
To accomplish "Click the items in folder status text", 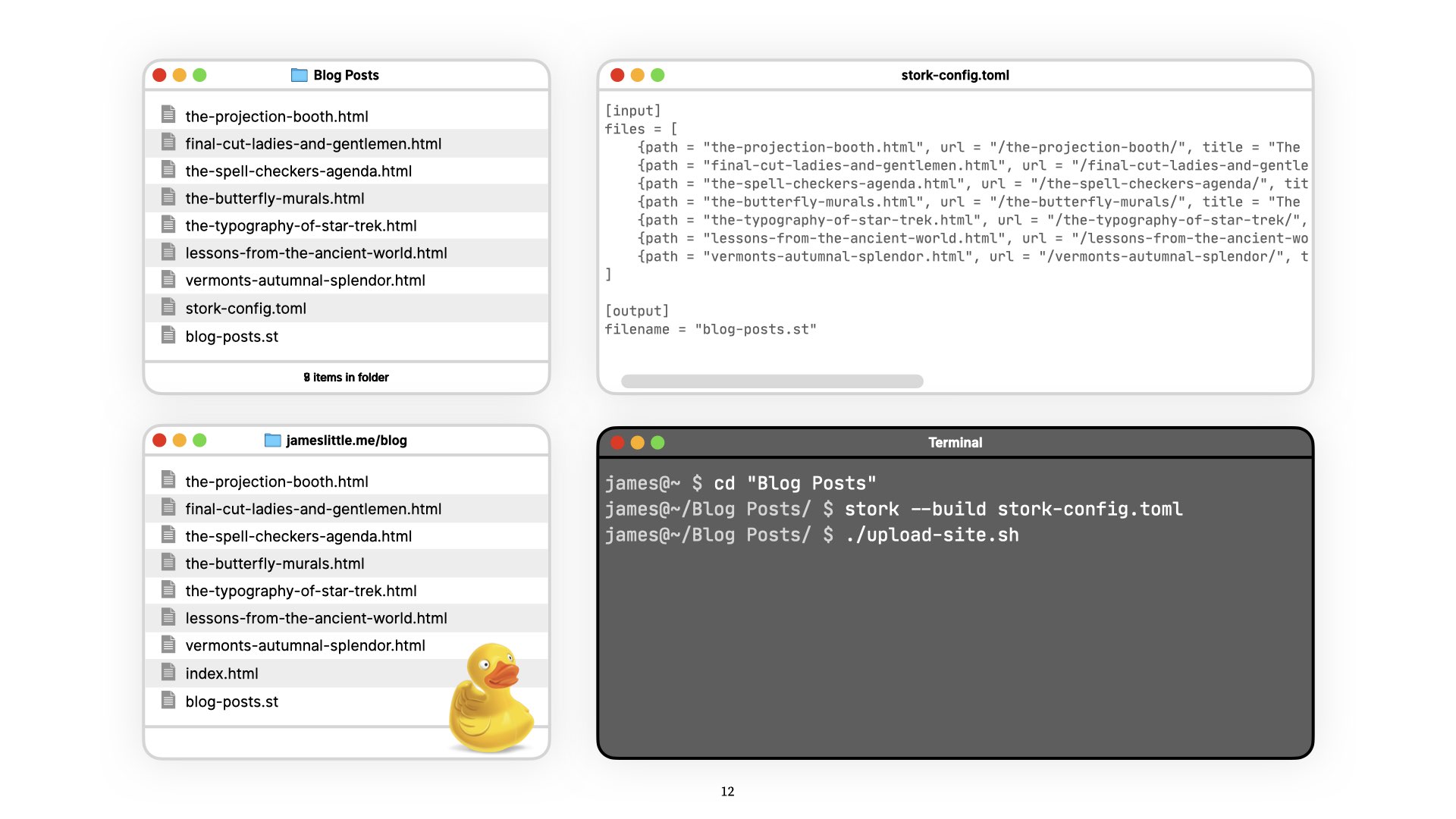I will point(347,378).
